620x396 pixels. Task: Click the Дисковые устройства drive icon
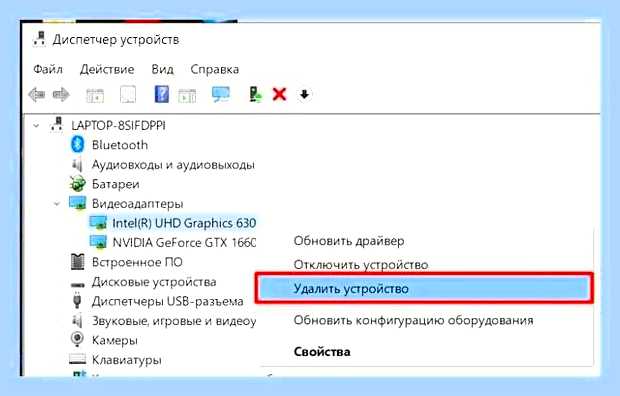[78, 284]
